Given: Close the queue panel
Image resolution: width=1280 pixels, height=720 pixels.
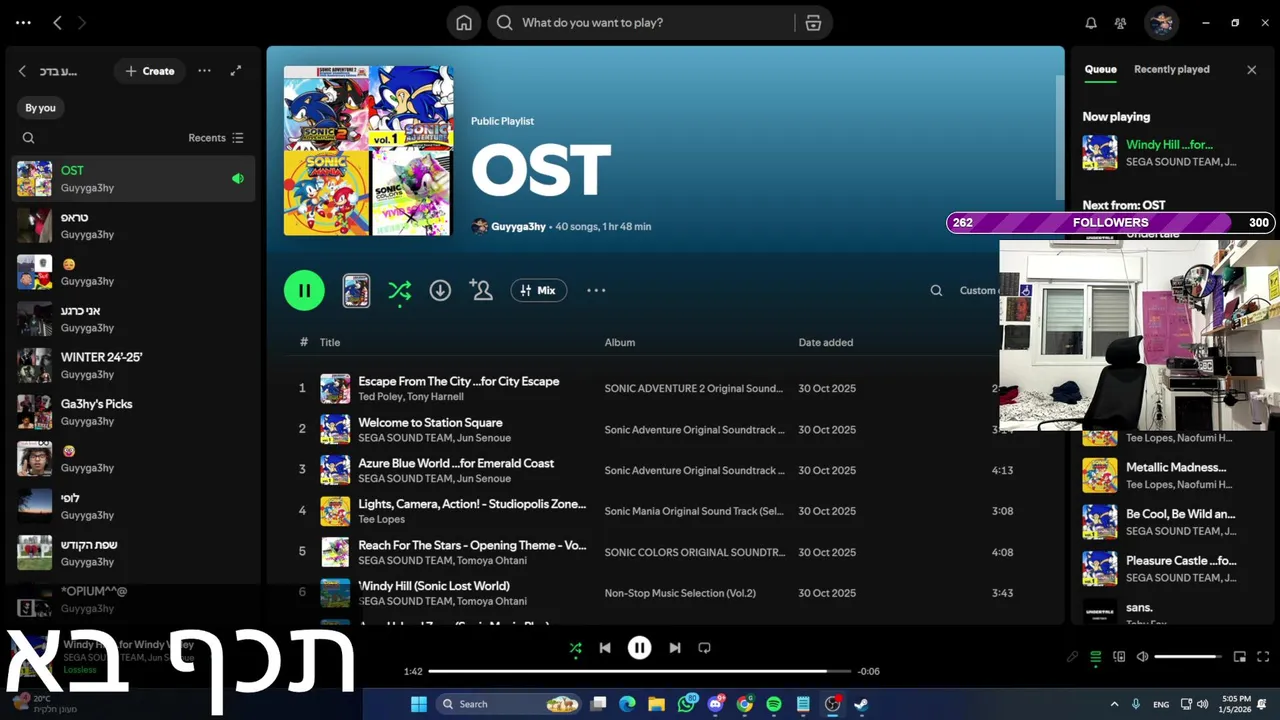Looking at the screenshot, I should coord(1251,70).
